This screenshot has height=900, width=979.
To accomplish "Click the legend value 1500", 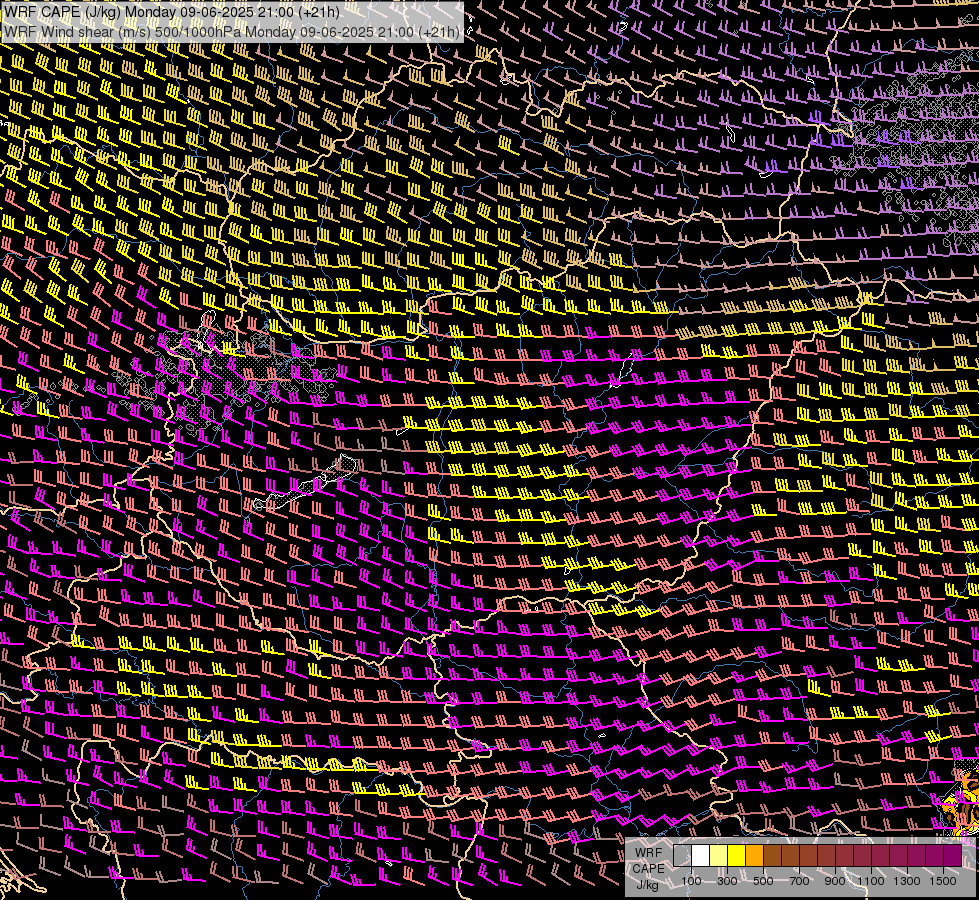I will point(943,881).
